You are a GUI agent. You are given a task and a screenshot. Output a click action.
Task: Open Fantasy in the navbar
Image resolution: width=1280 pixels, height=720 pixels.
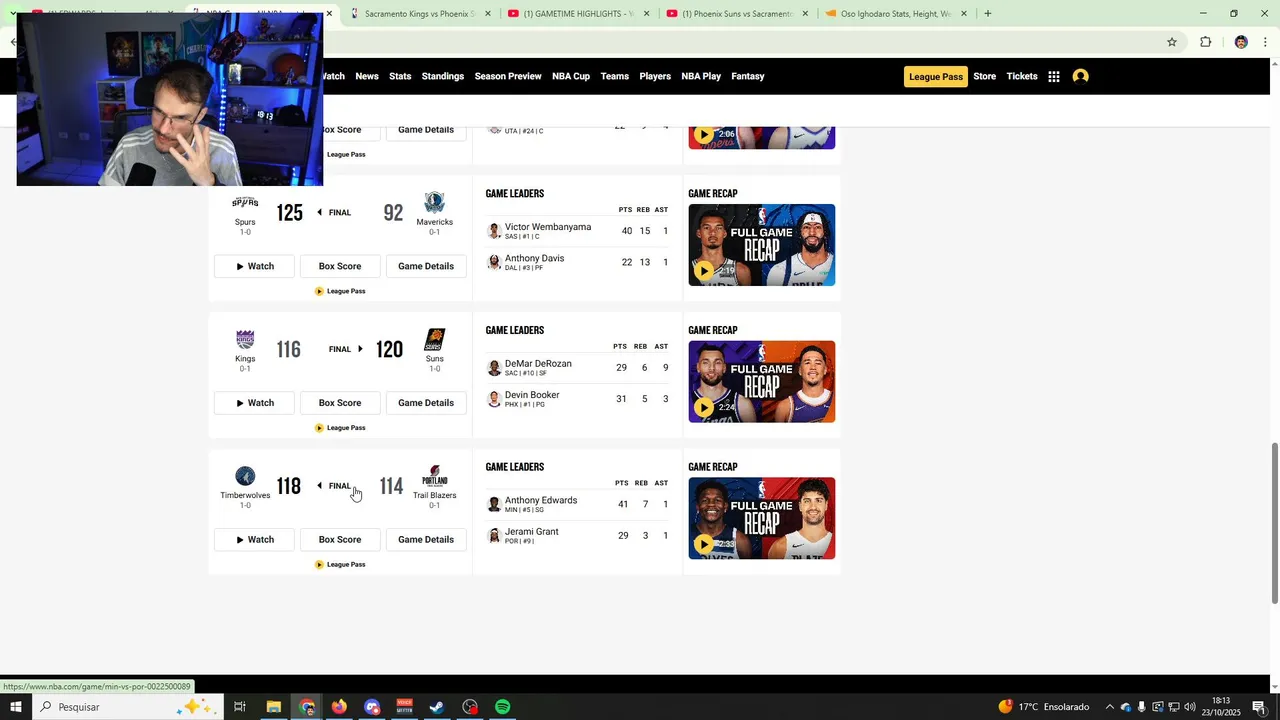[748, 76]
